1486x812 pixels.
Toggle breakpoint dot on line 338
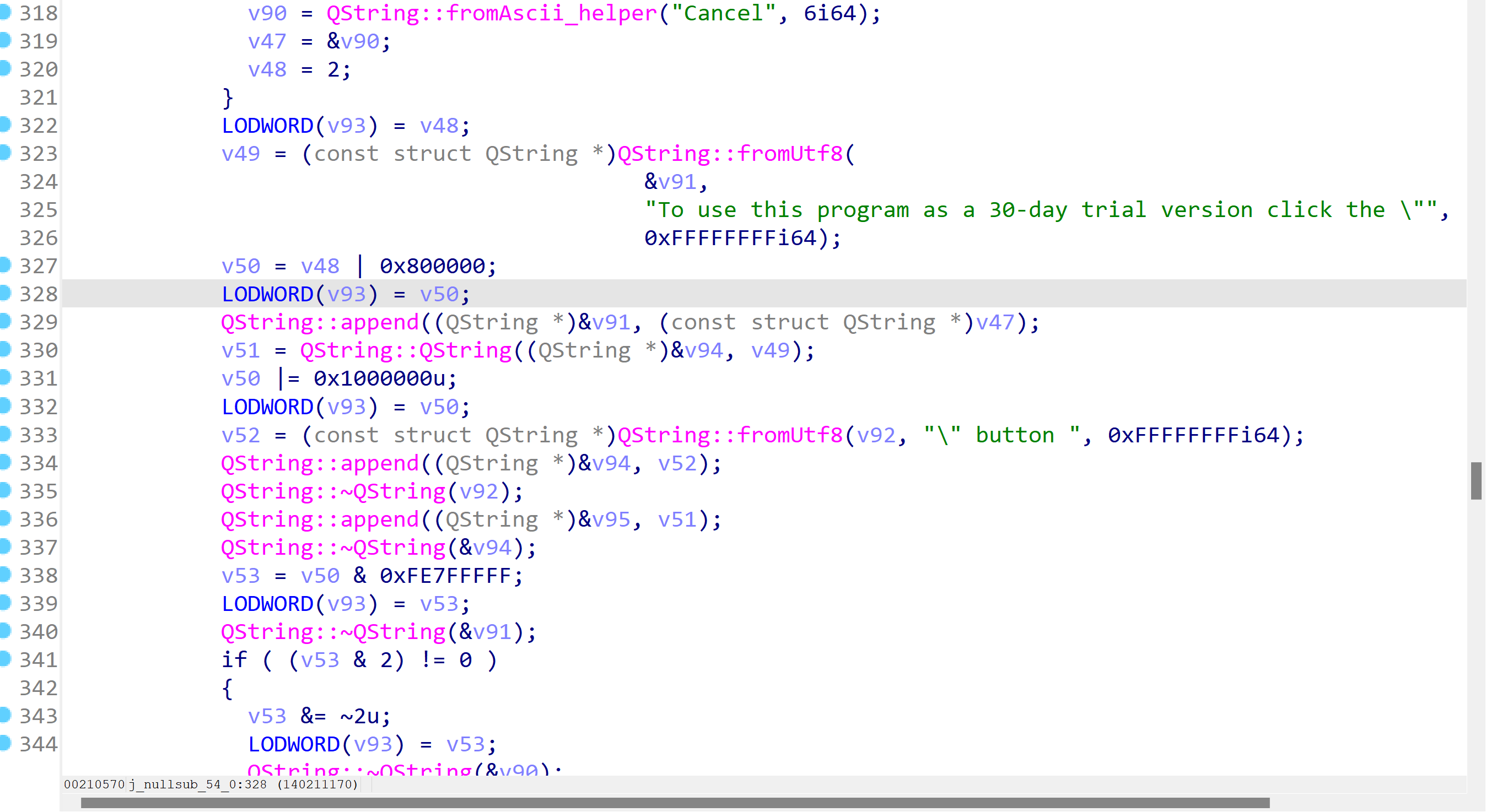5,575
